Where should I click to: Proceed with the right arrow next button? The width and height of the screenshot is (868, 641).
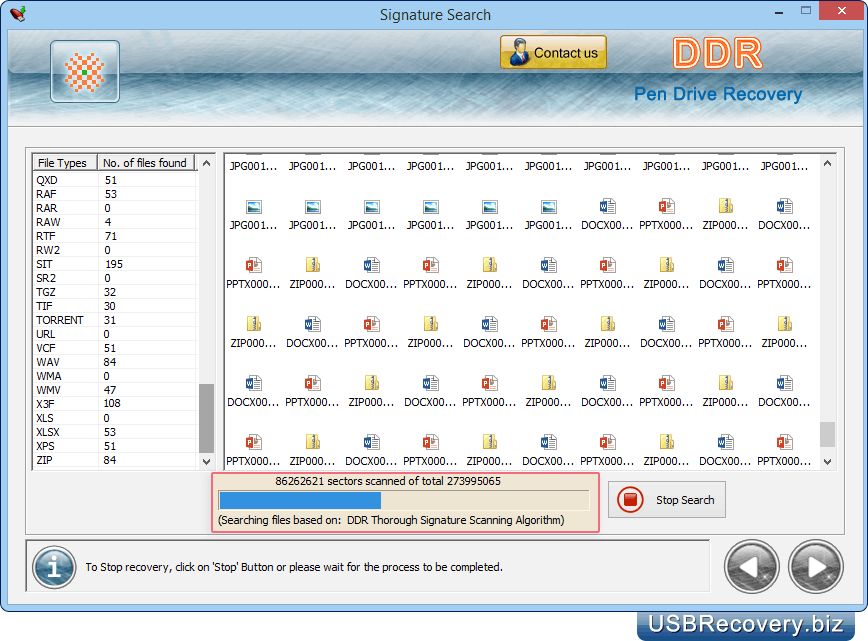coord(815,567)
